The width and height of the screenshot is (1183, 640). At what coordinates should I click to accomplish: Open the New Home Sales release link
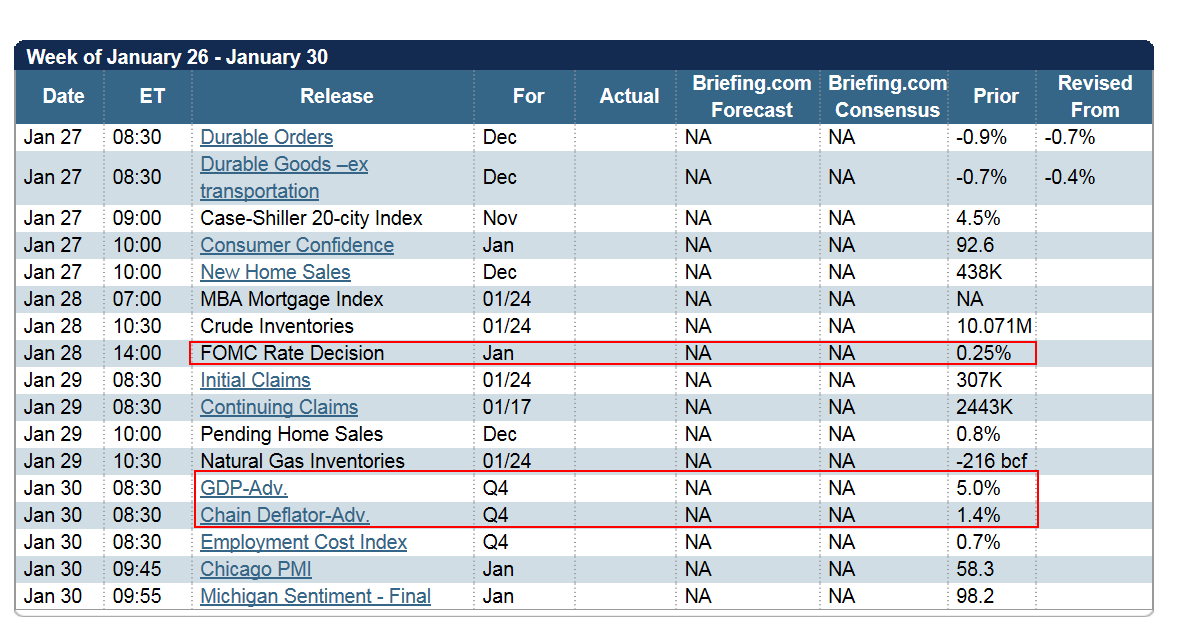275,272
